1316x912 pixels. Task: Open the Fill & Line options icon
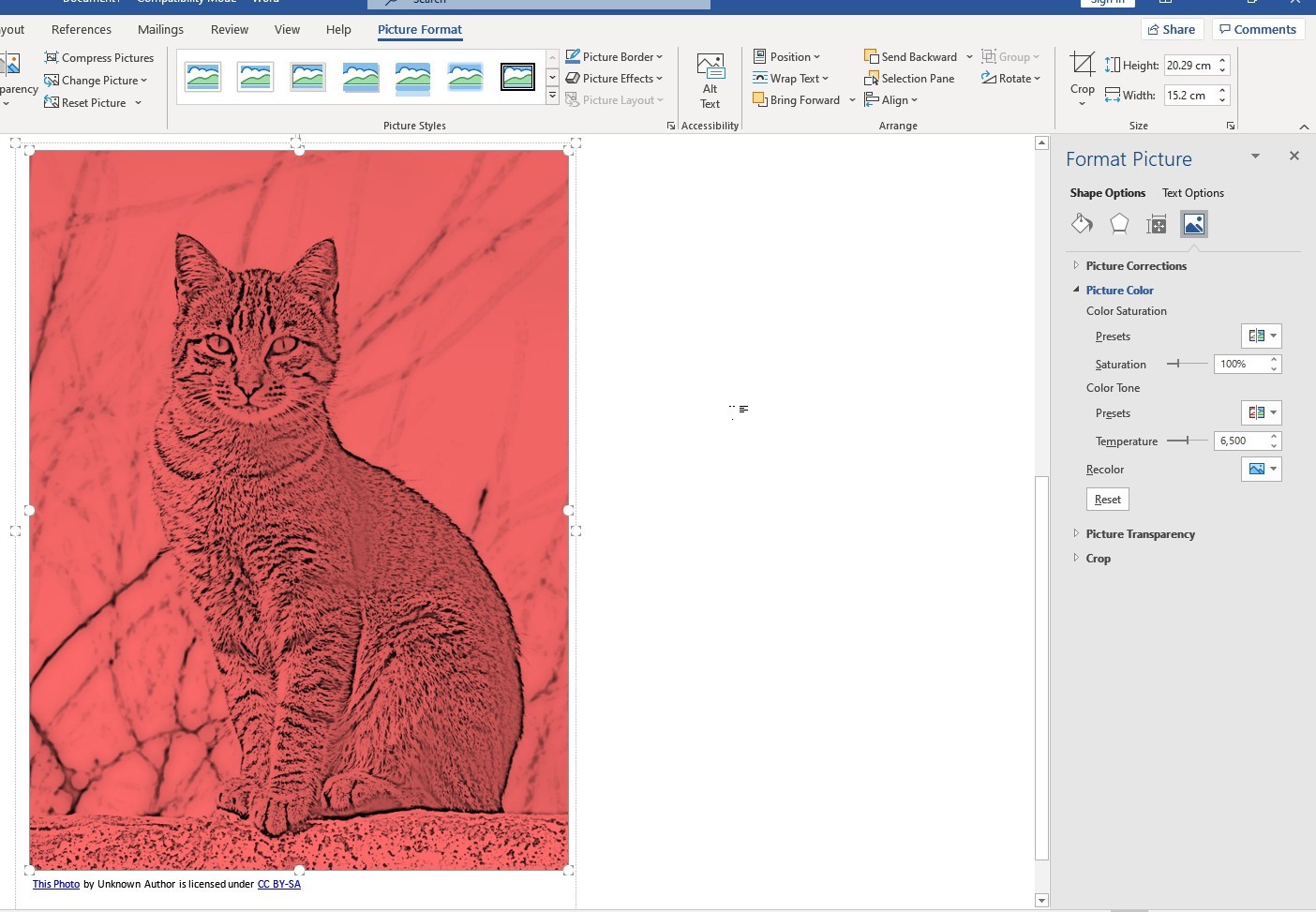click(x=1082, y=224)
